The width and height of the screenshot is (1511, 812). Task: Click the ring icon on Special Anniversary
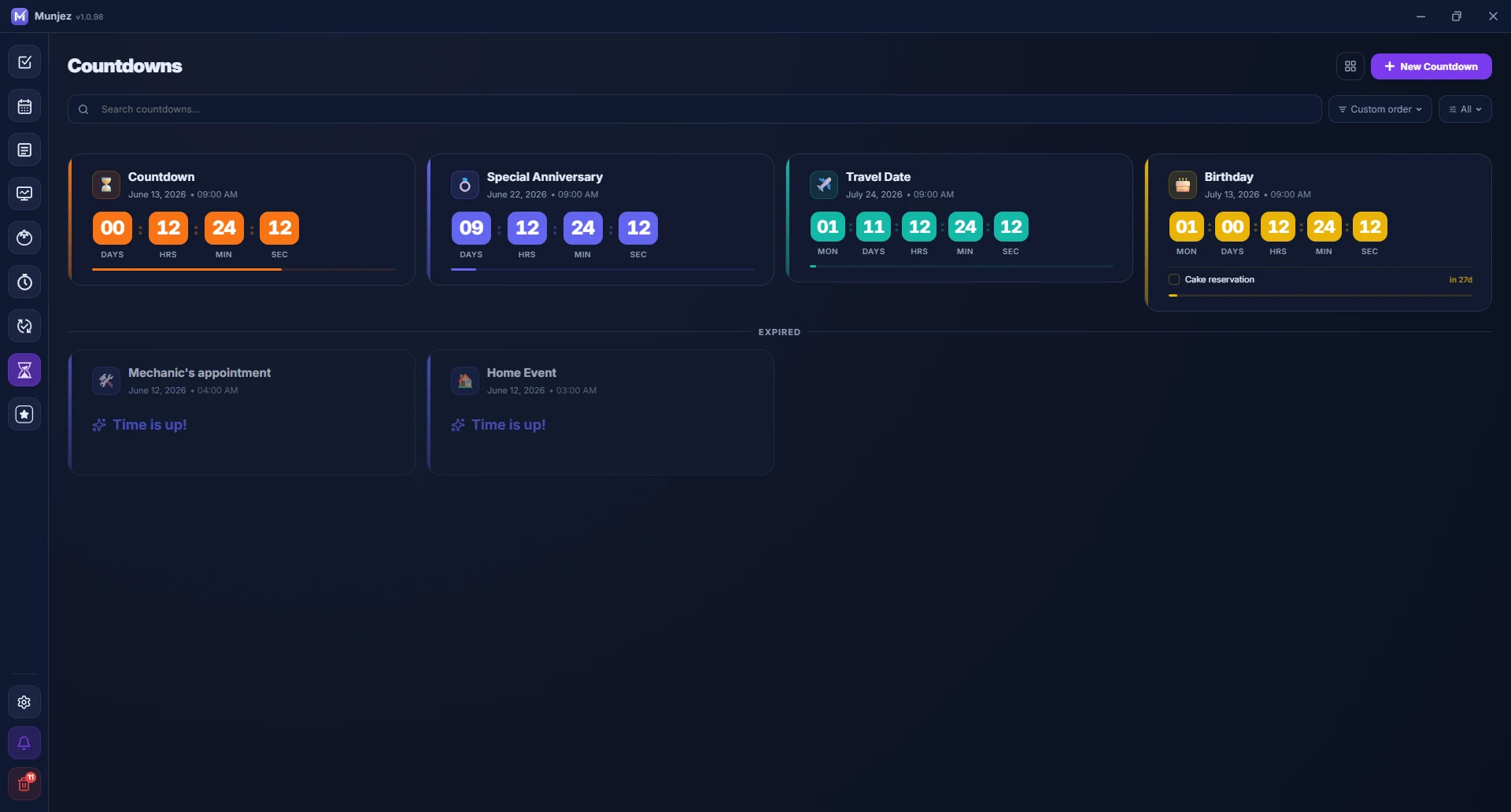point(465,185)
